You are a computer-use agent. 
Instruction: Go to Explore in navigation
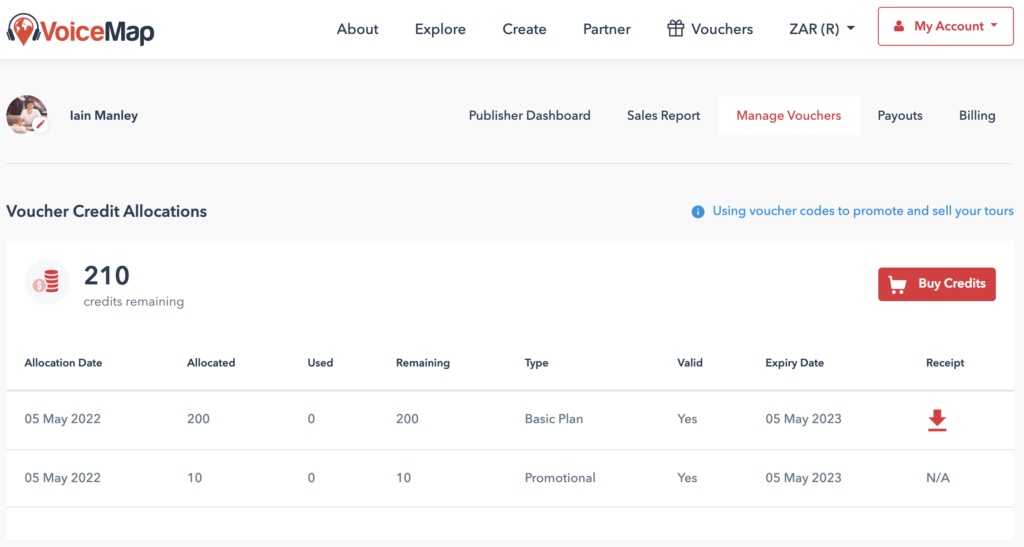click(440, 29)
